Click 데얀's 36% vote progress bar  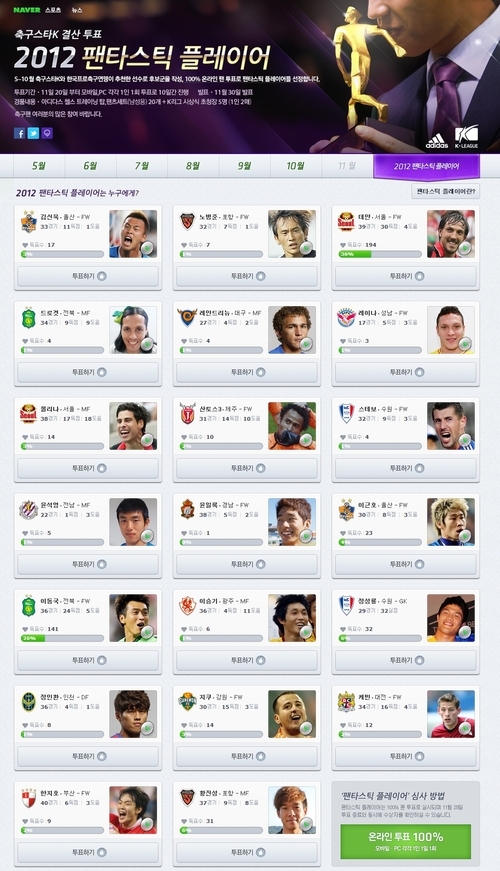tap(380, 254)
